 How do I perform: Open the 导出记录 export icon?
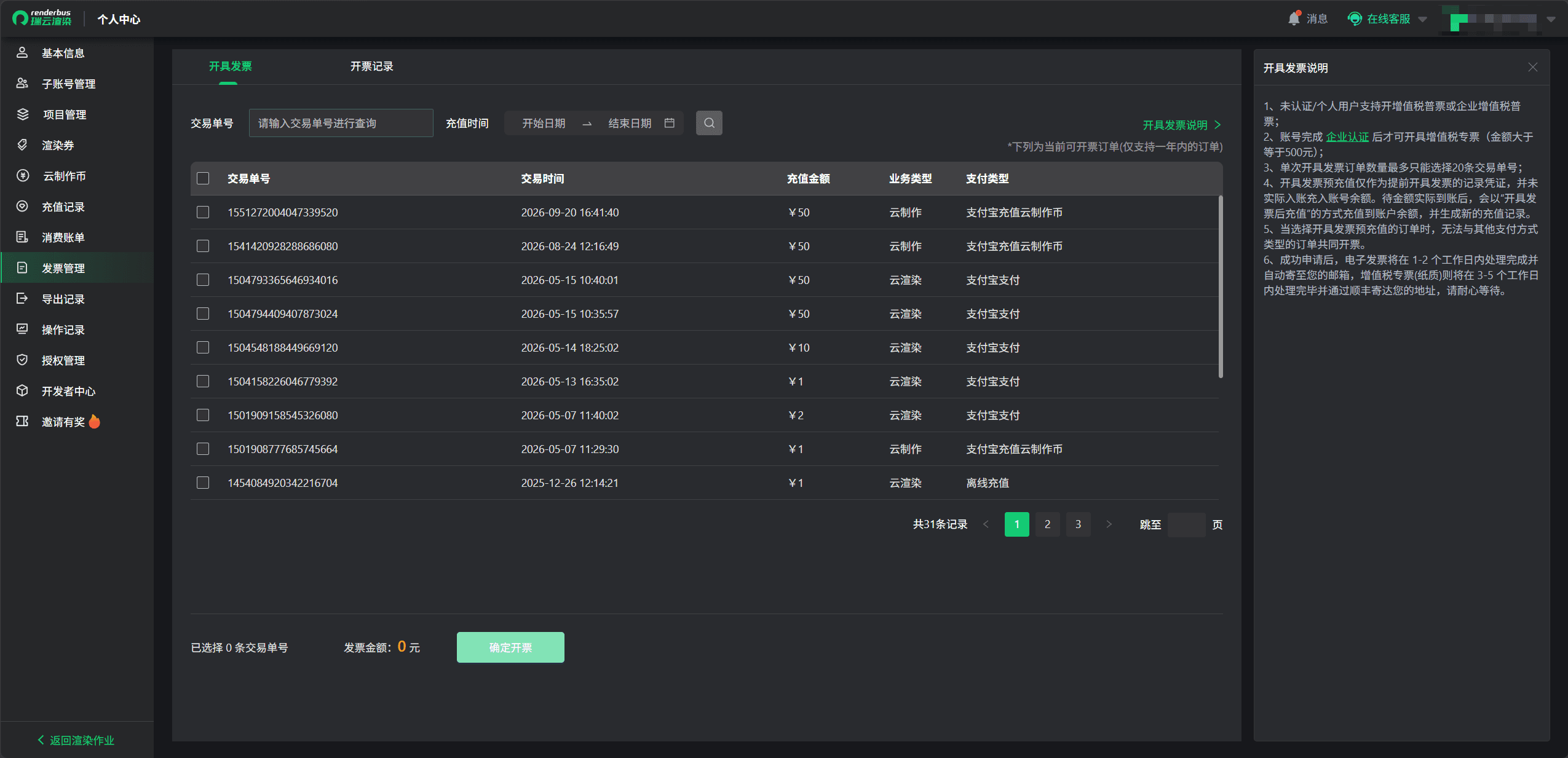pyautogui.click(x=22, y=299)
